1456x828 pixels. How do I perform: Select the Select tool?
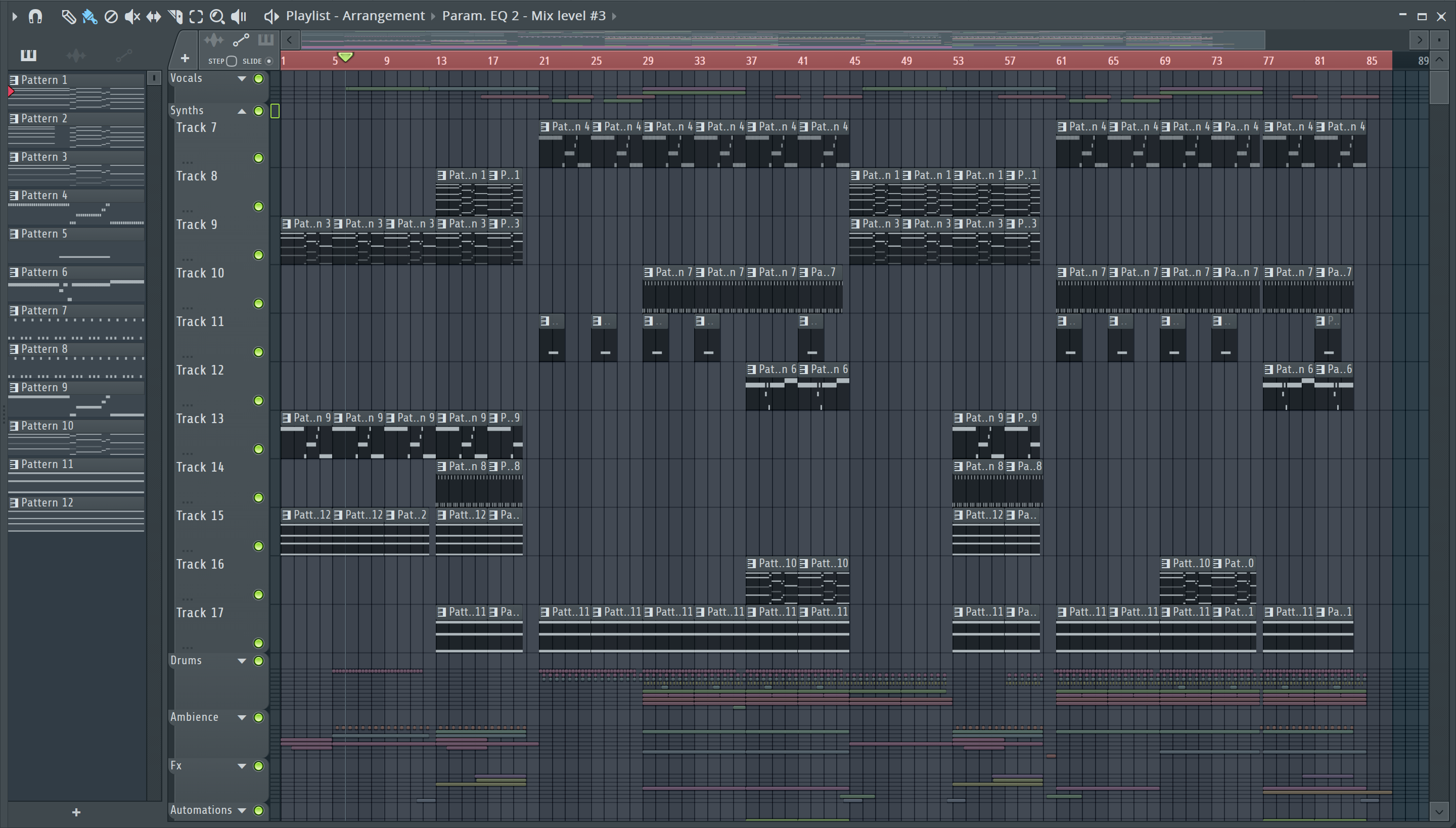(x=196, y=17)
